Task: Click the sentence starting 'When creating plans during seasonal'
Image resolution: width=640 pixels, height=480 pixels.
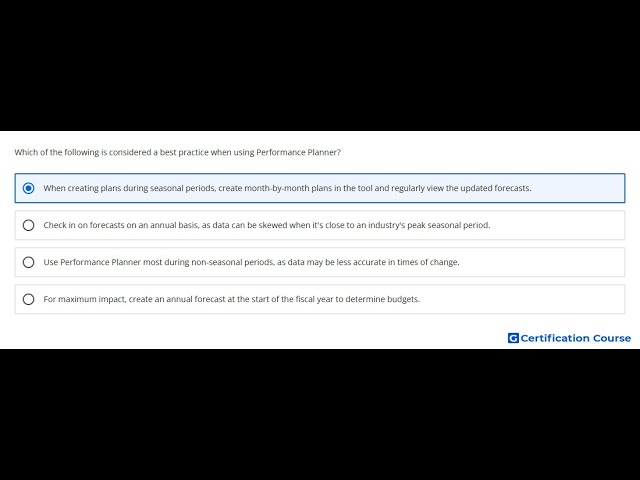Action: point(287,188)
